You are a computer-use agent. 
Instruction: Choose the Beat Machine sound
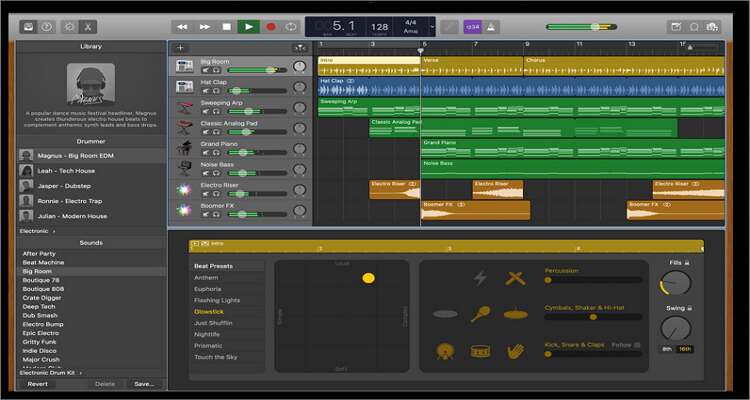tap(43, 263)
